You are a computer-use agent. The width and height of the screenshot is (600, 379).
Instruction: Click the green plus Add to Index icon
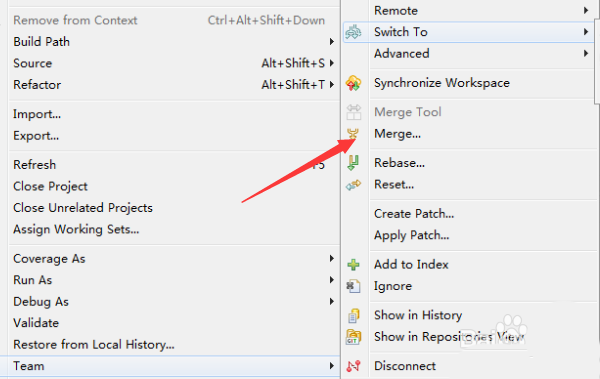353,265
